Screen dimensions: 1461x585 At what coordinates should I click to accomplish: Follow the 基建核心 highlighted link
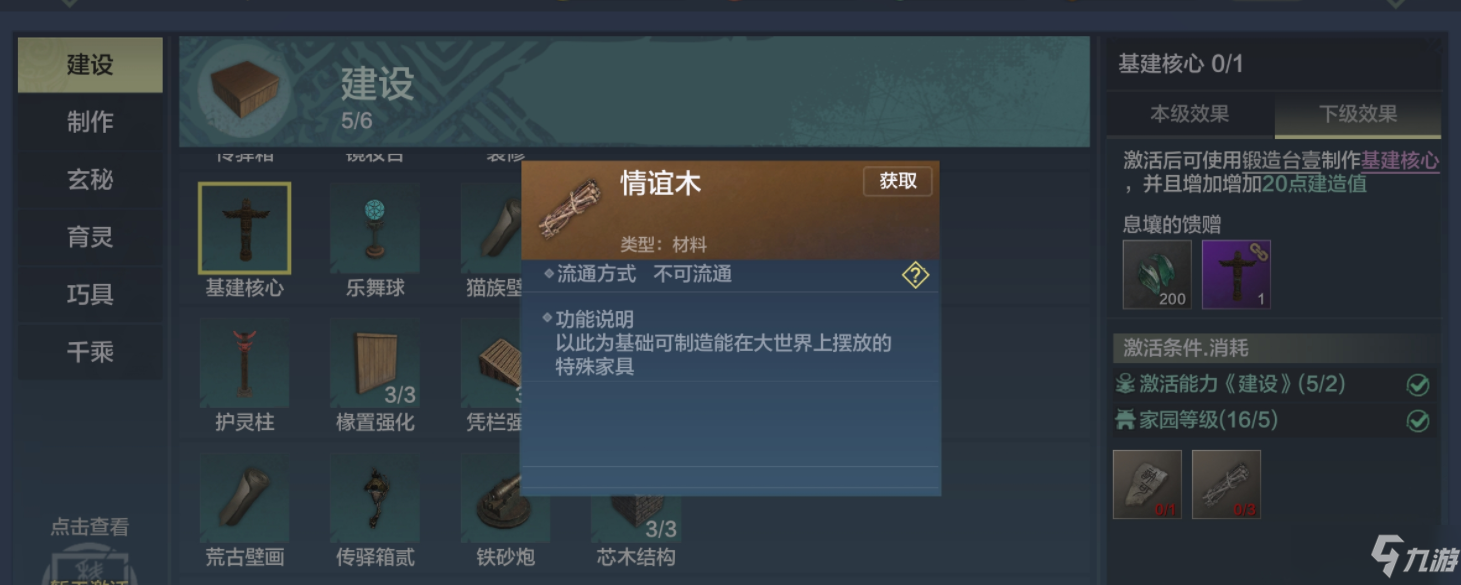1400,160
